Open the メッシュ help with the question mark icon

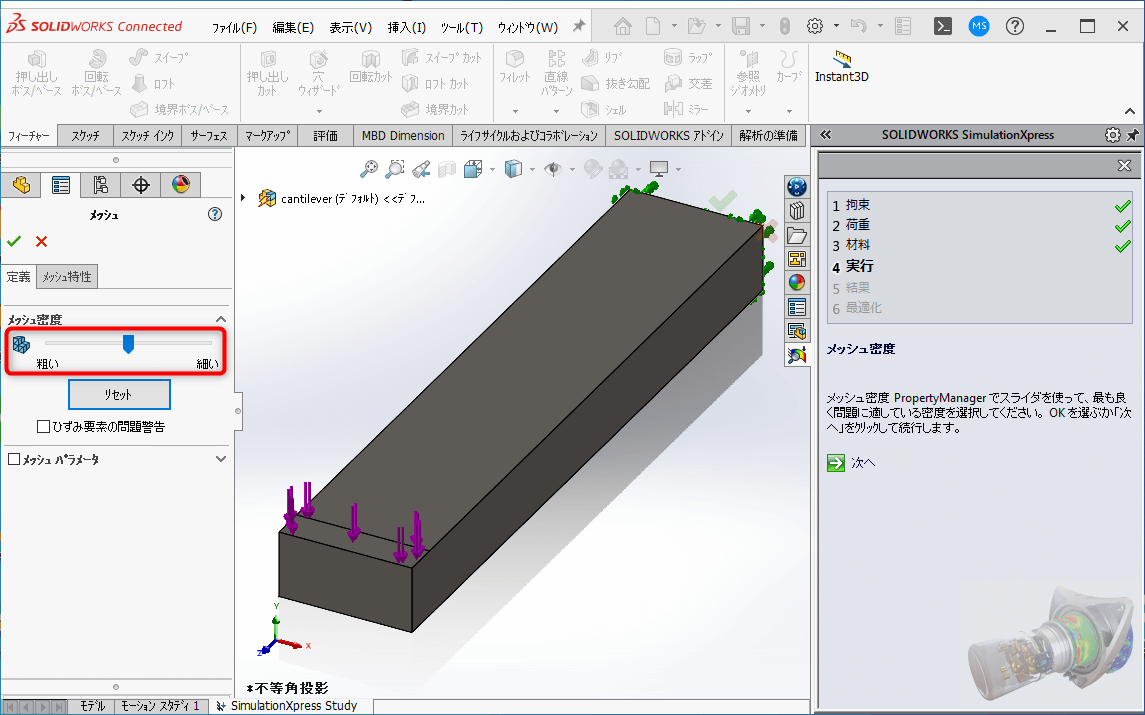214,214
